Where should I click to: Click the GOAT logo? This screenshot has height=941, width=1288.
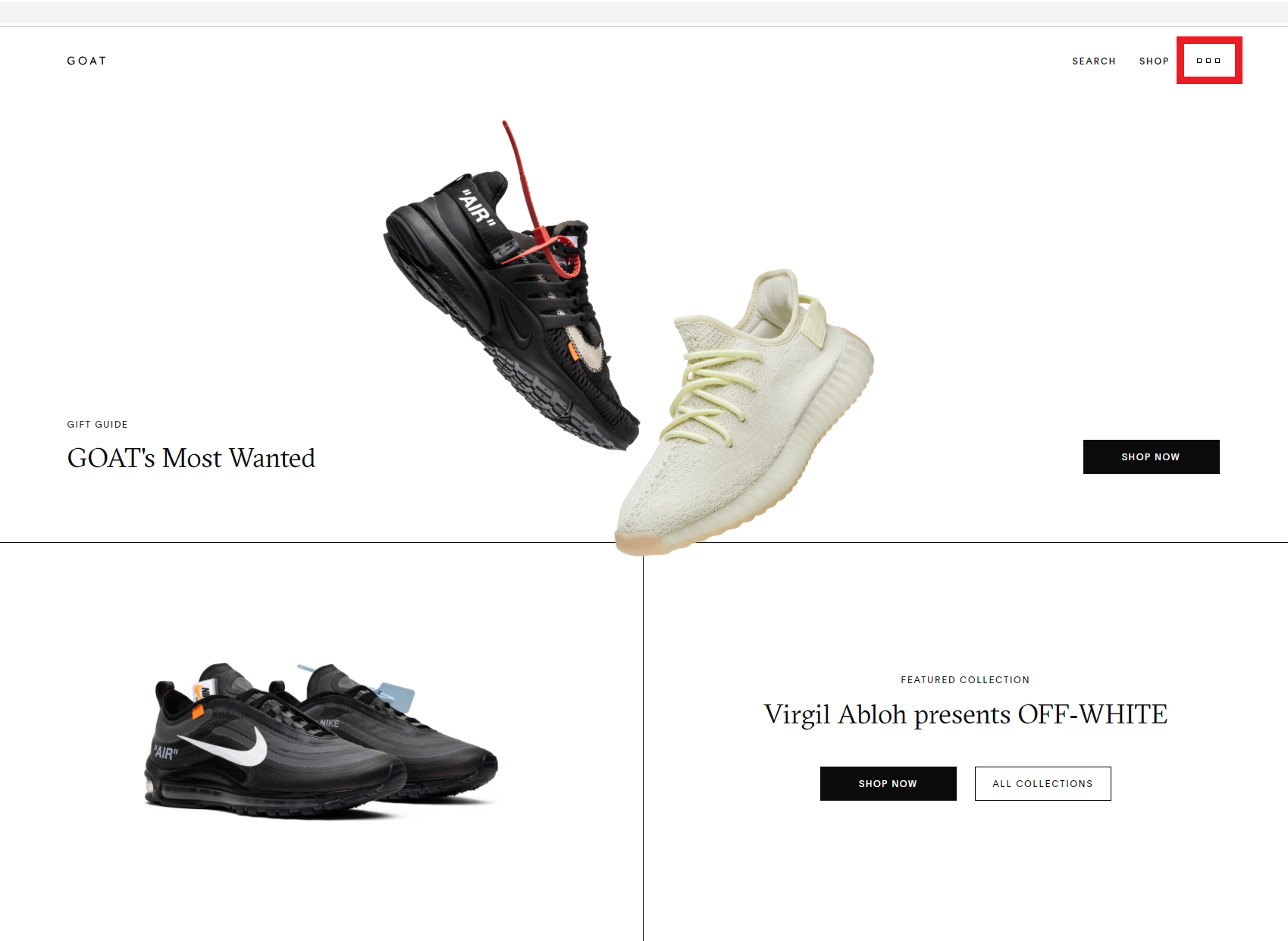86,61
